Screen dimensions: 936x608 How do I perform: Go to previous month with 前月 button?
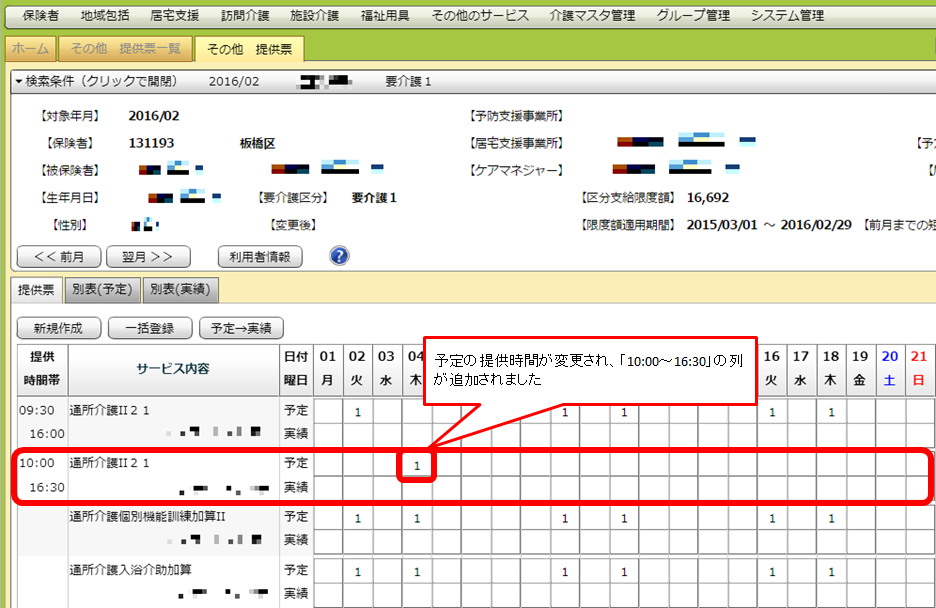58,256
